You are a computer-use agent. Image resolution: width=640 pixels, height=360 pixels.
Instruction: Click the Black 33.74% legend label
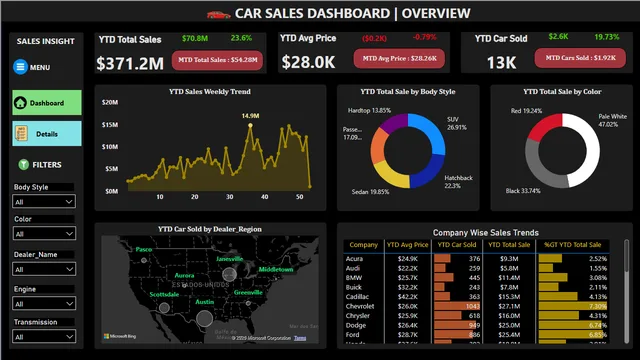coord(523,191)
